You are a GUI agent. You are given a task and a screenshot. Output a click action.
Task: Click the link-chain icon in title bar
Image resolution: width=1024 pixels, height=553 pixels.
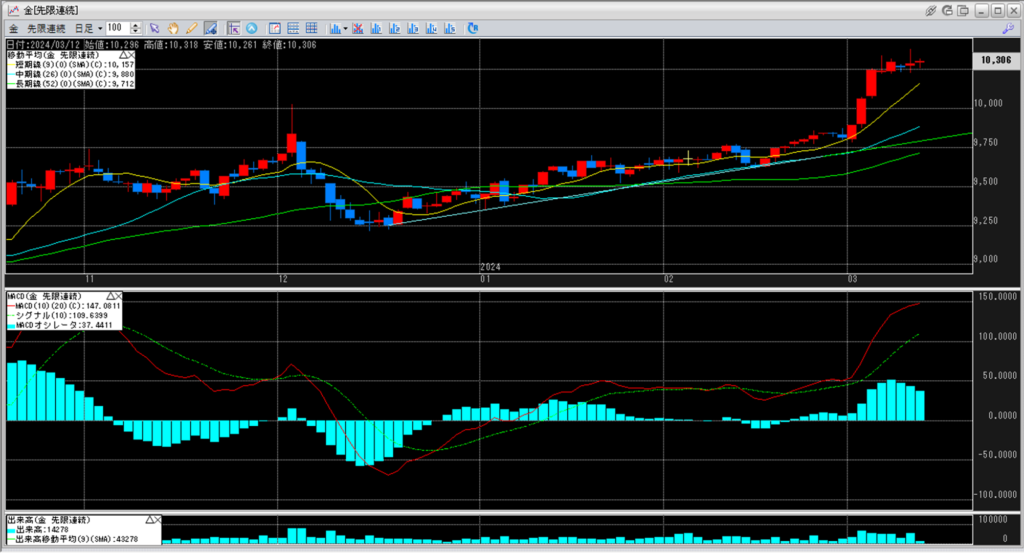pyautogui.click(x=930, y=9)
